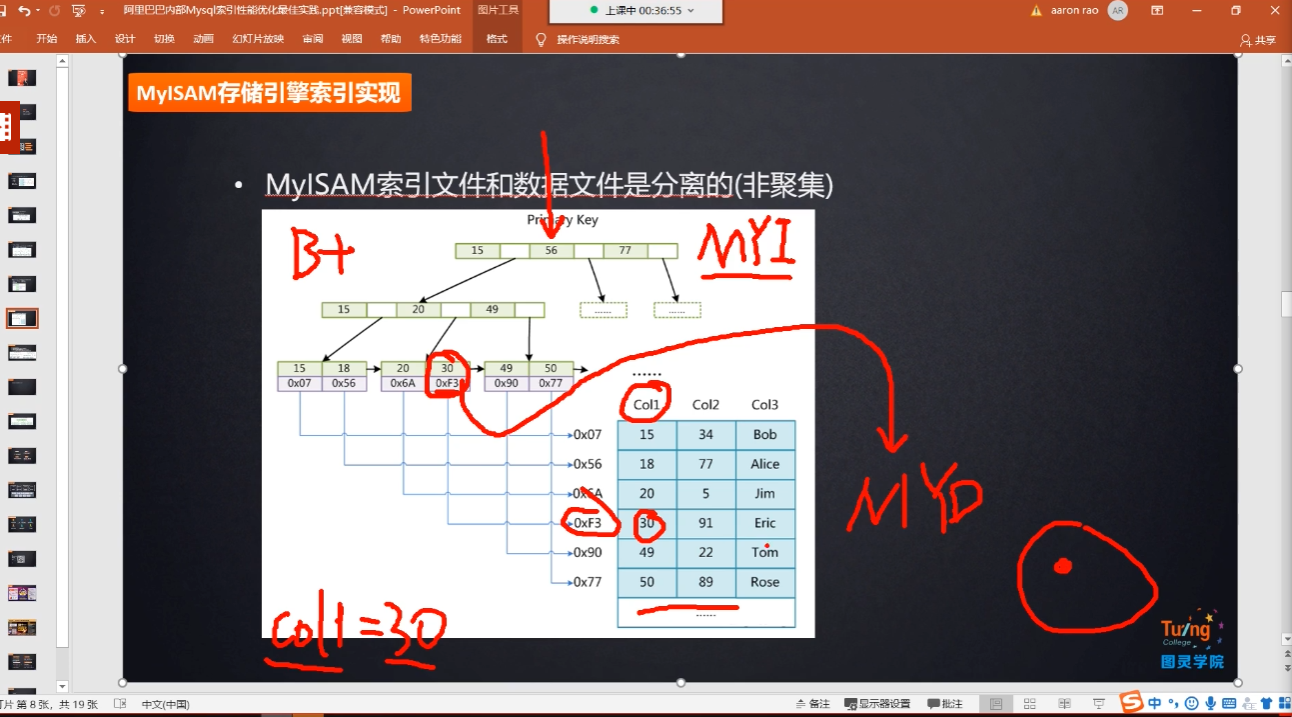Switch to the 幻灯片放映 tab
The height and width of the screenshot is (717, 1292).
click(258, 39)
